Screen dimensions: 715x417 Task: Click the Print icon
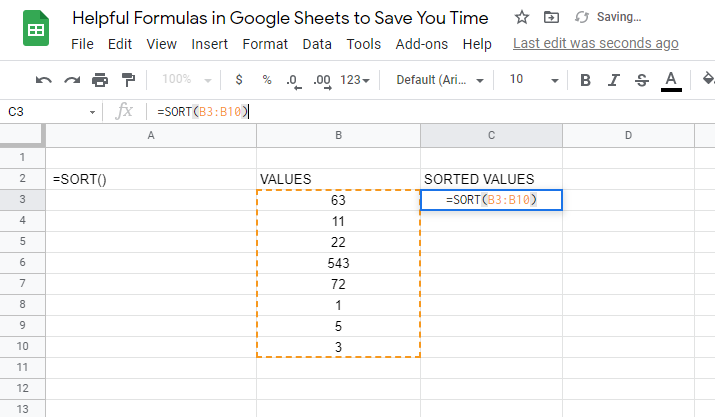[x=100, y=80]
